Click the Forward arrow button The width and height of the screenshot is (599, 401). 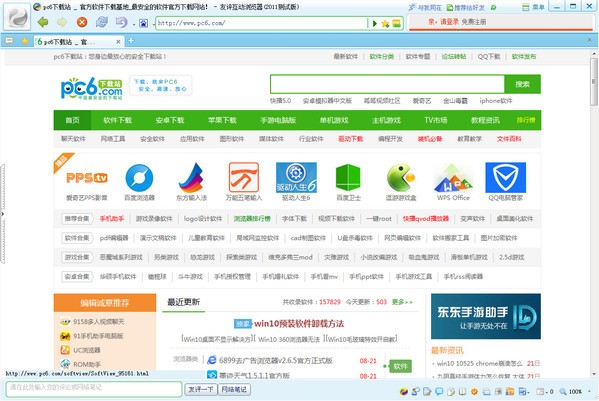click(x=62, y=23)
